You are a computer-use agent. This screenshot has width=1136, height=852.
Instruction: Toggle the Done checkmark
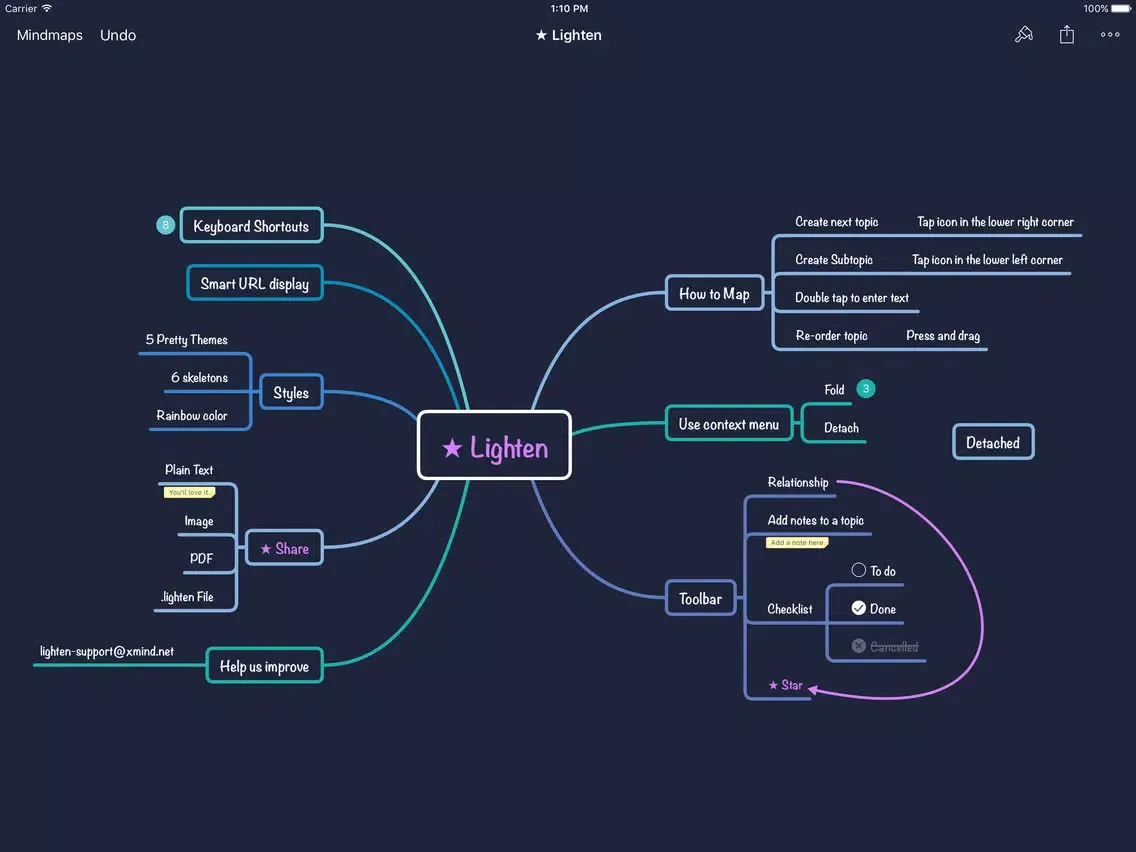coord(858,608)
